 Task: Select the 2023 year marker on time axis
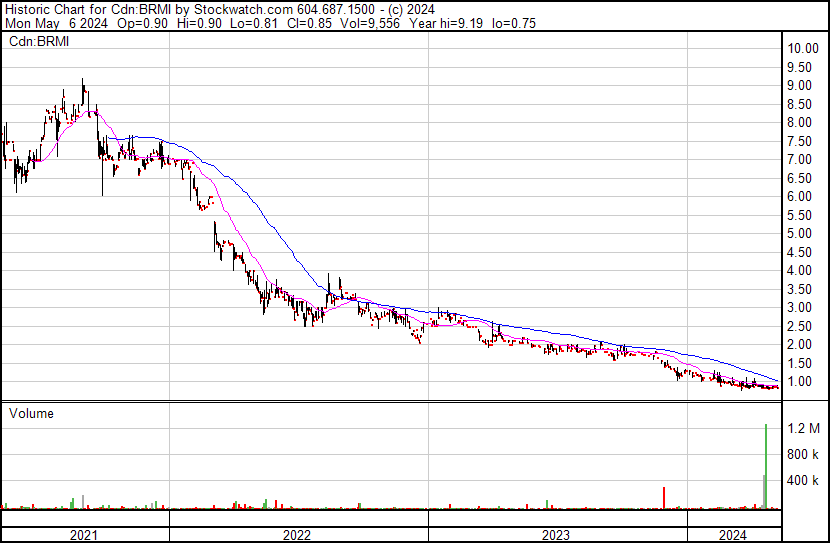pos(556,535)
